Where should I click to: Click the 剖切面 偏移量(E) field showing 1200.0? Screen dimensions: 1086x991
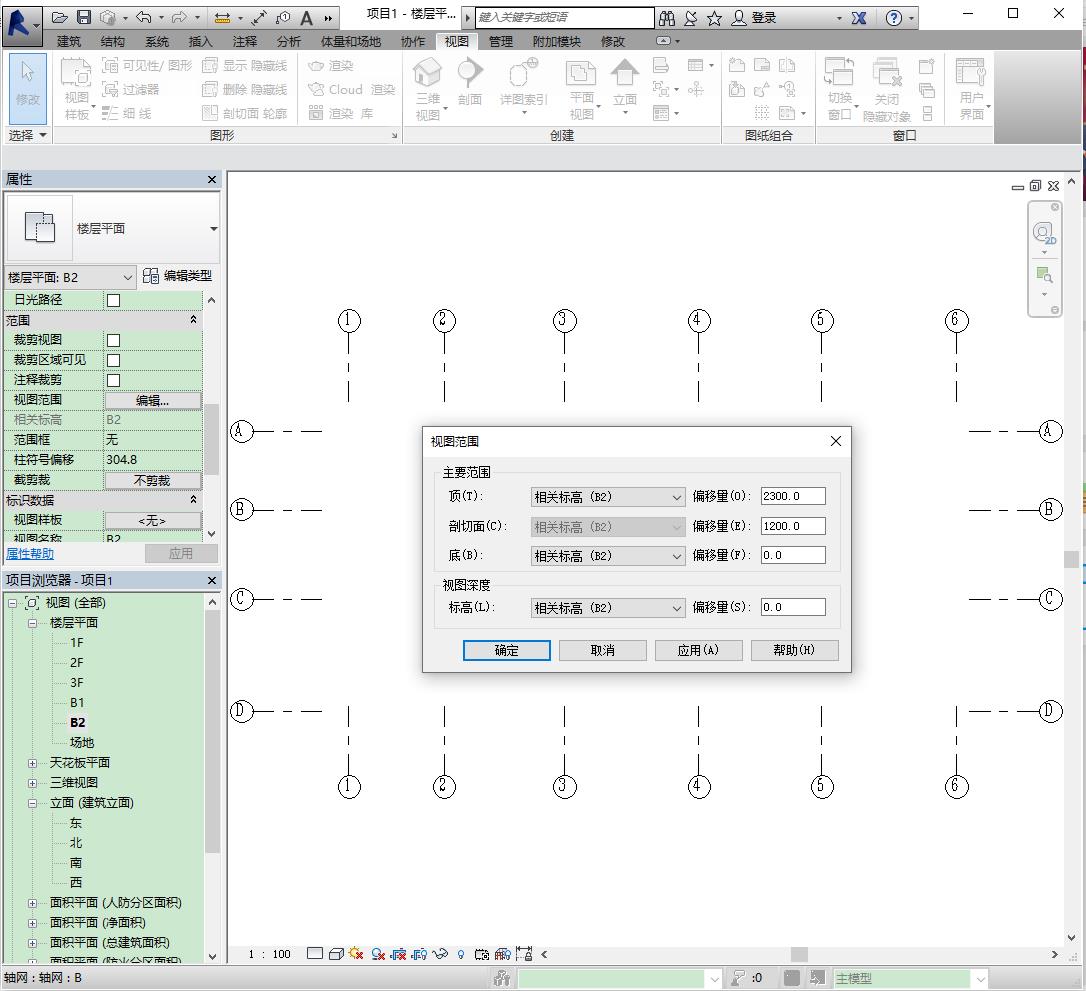[793, 526]
